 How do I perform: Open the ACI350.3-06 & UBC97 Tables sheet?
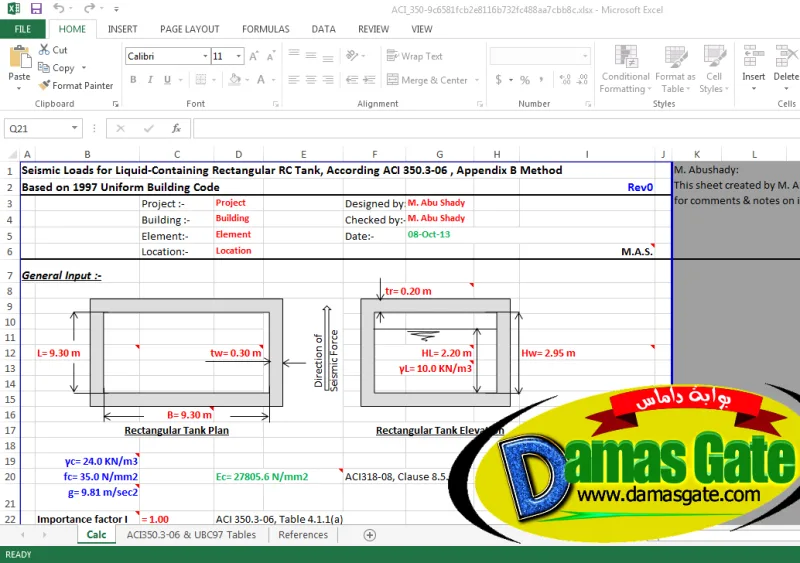pos(191,534)
